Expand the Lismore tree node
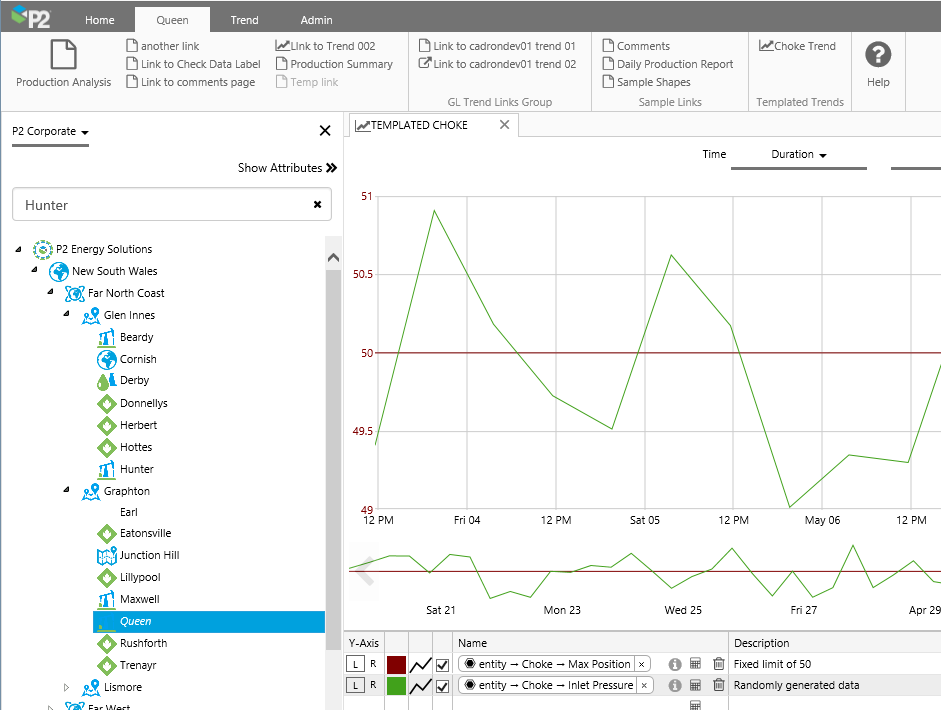This screenshot has height=710, width=941. tap(67, 688)
